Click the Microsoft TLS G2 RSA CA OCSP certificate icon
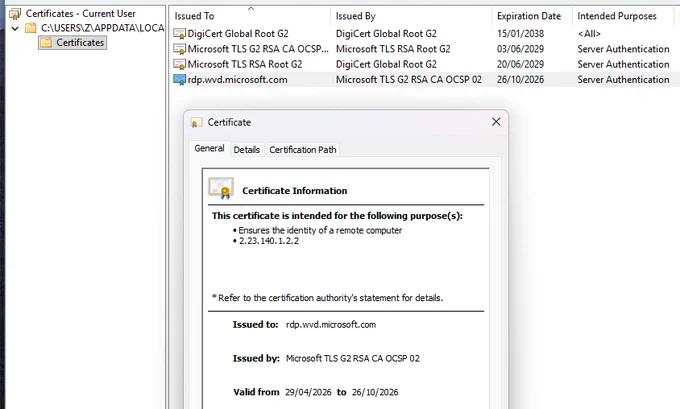 [x=179, y=49]
